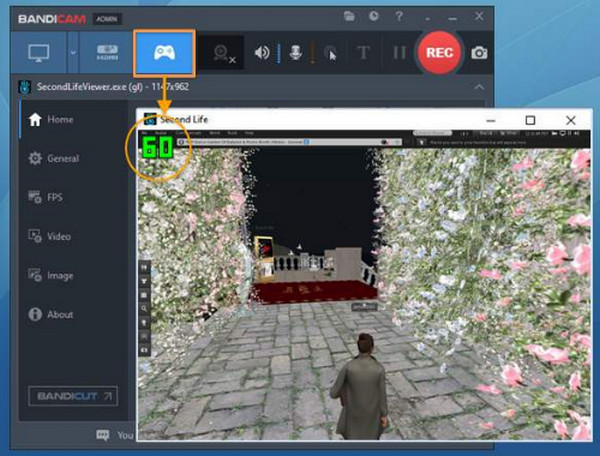600x456 pixels.
Task: Open the General settings tab
Action: click(x=54, y=158)
